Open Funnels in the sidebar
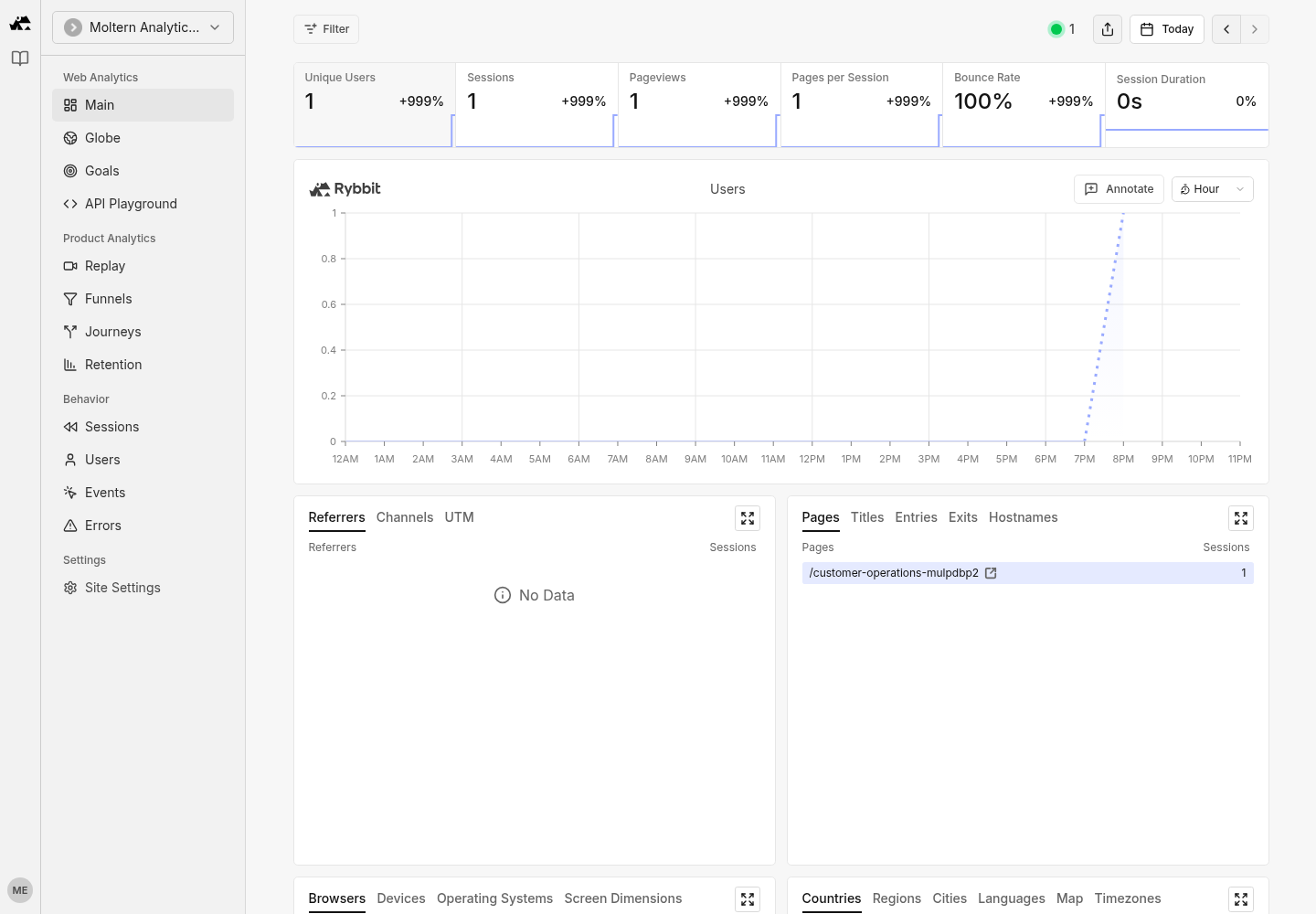The image size is (1316, 914). (x=143, y=299)
